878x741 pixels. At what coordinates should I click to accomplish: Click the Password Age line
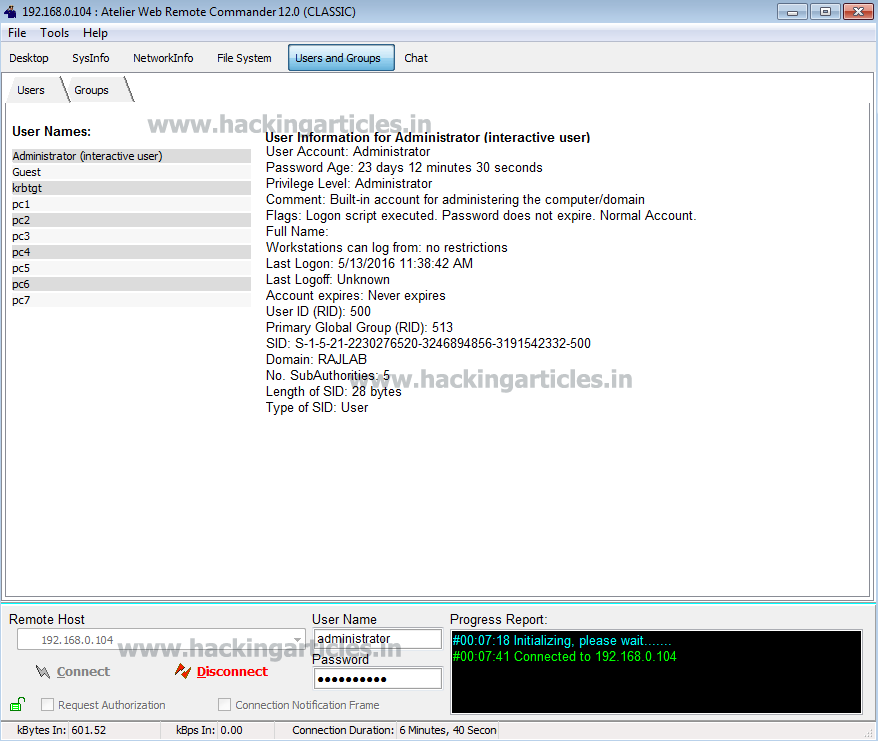coord(404,167)
